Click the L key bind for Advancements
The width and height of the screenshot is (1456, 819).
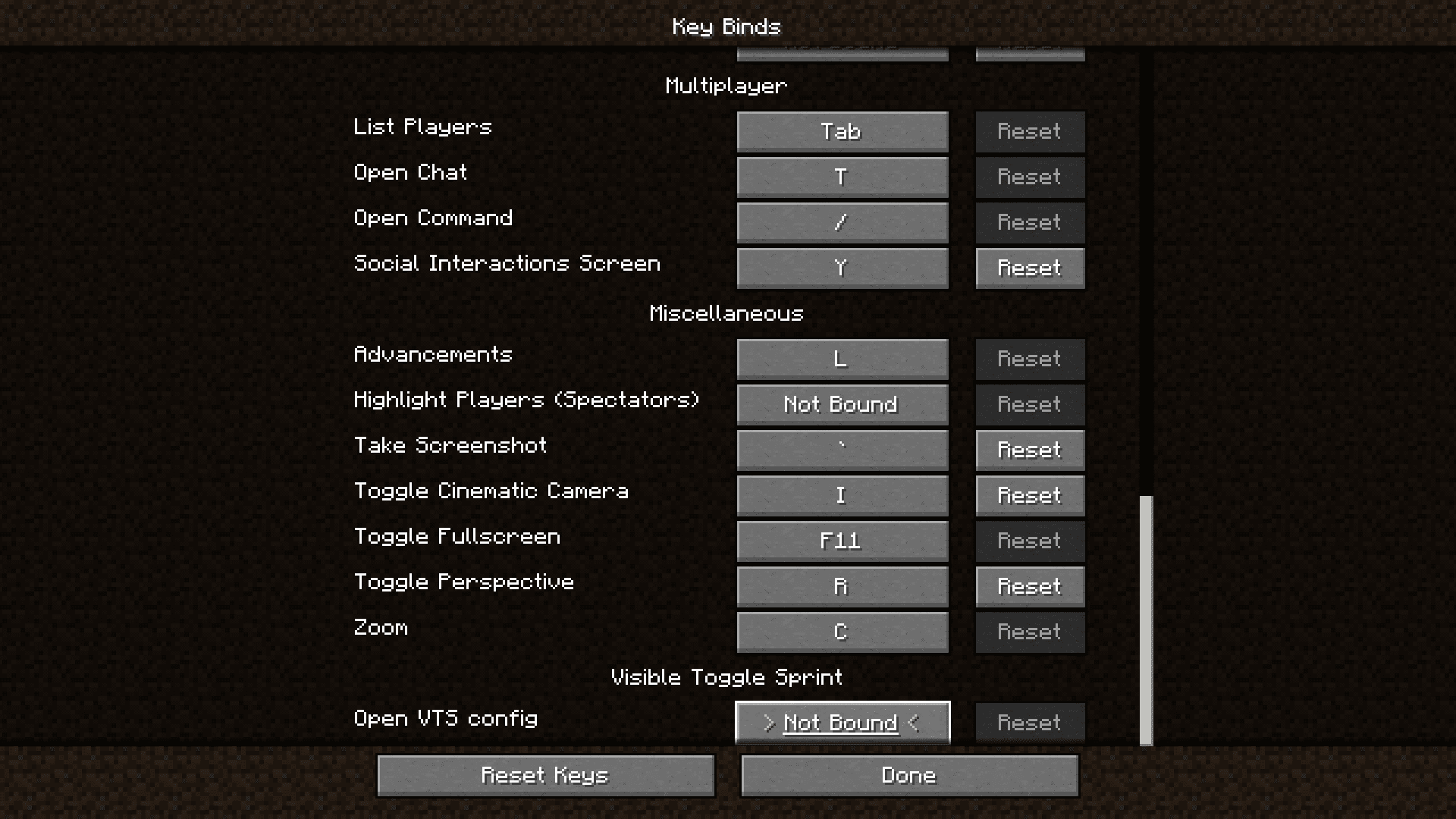[x=842, y=359]
